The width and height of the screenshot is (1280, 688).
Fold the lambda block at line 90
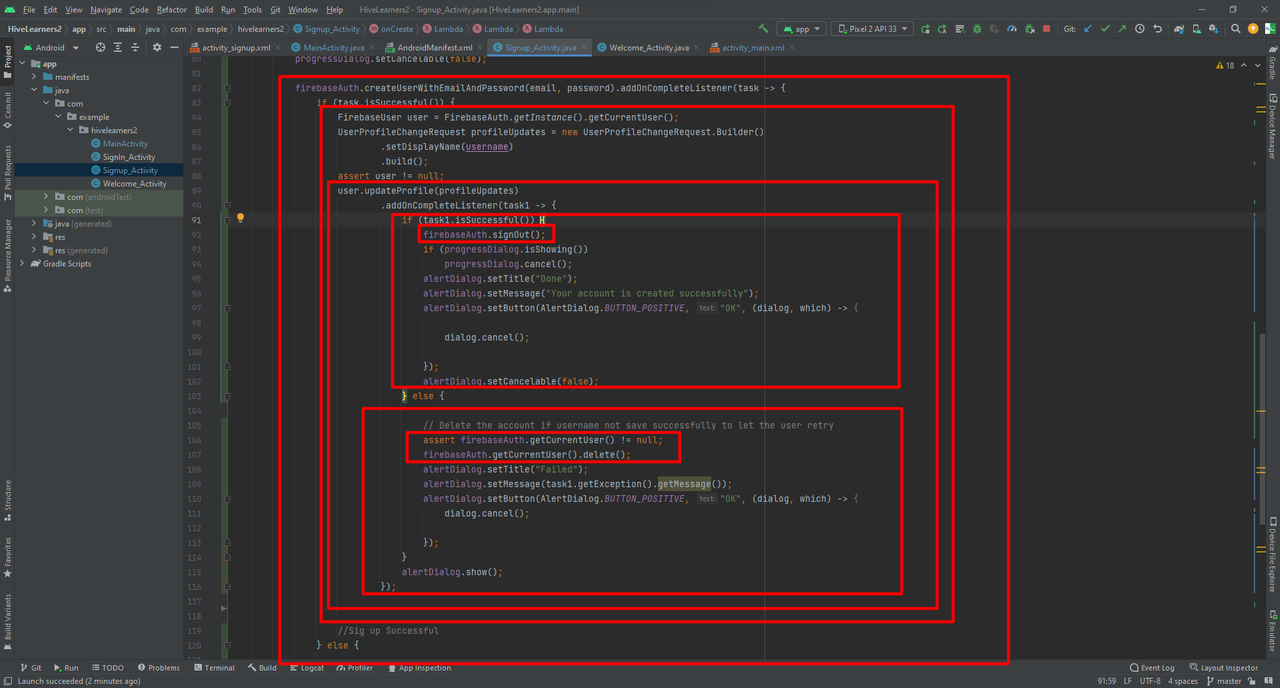(227, 205)
